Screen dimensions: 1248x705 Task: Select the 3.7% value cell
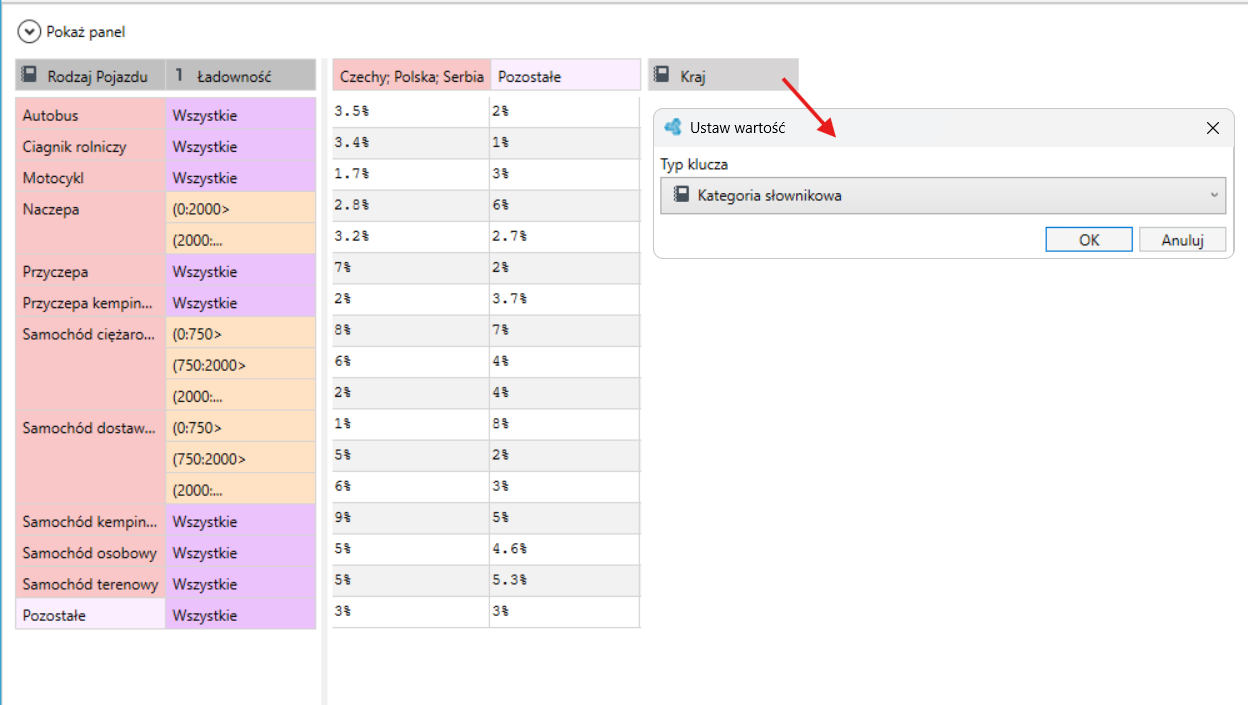tap(565, 299)
